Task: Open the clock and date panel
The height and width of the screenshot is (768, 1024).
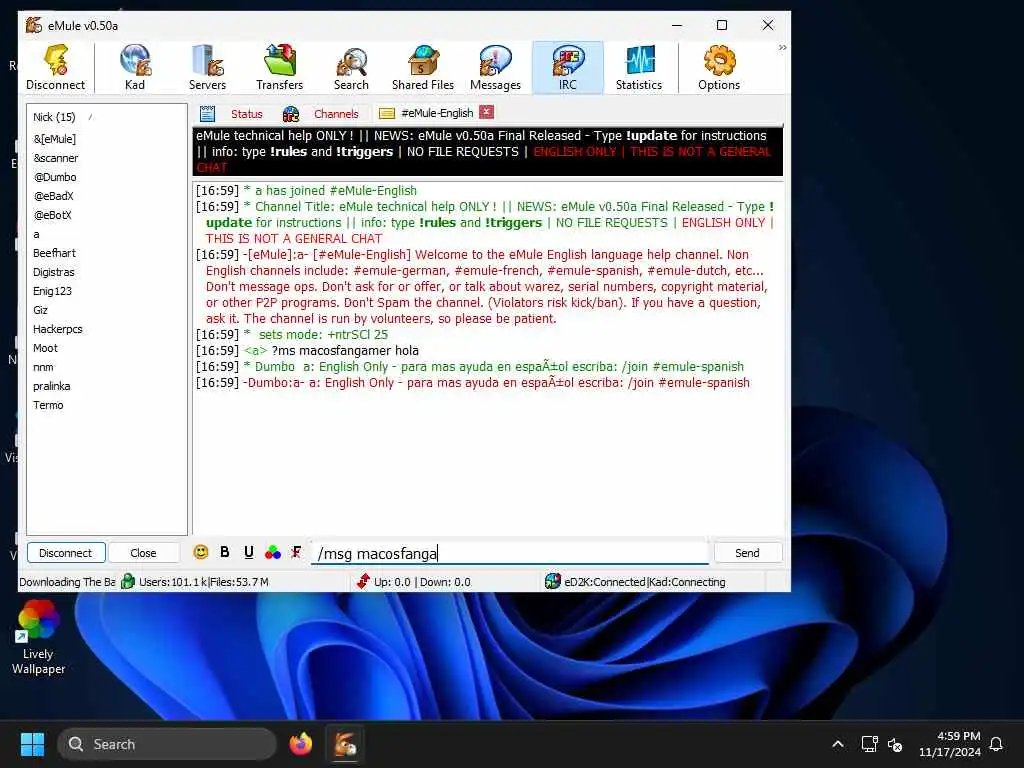Action: pos(950,744)
